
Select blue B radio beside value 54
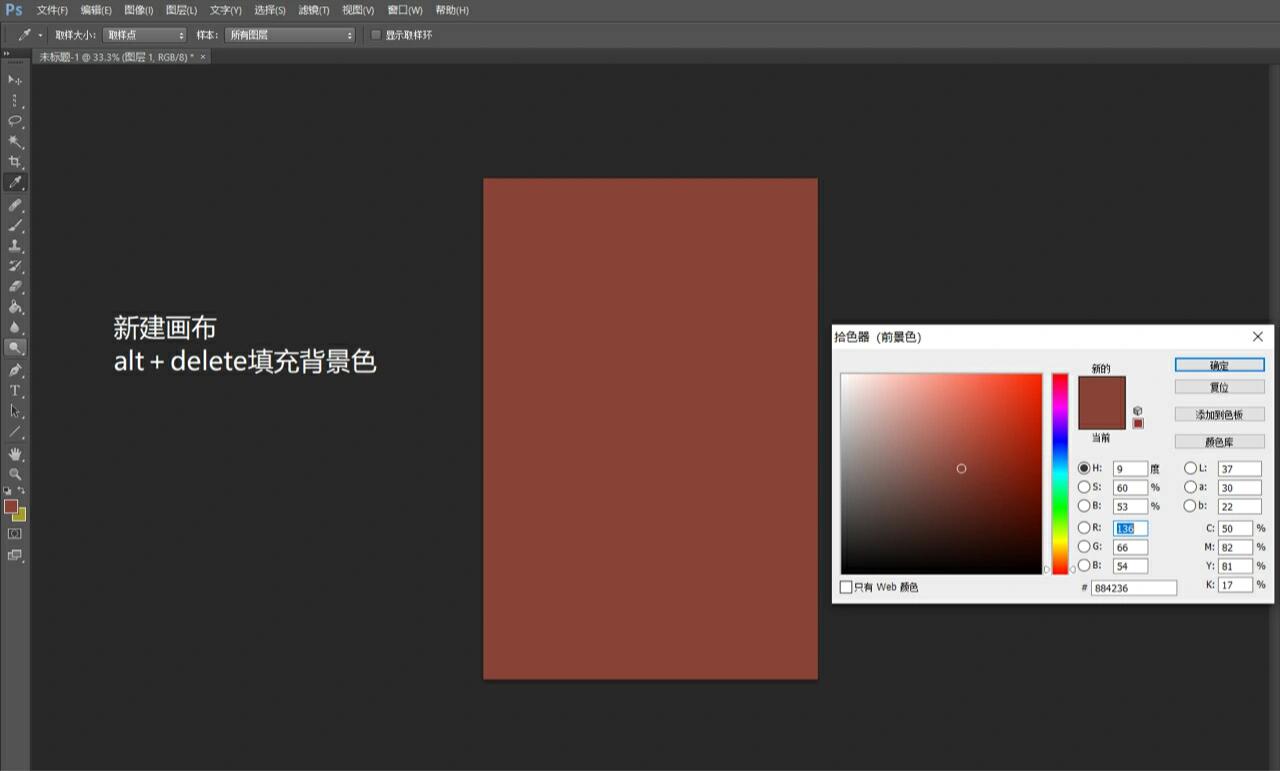tap(1084, 565)
